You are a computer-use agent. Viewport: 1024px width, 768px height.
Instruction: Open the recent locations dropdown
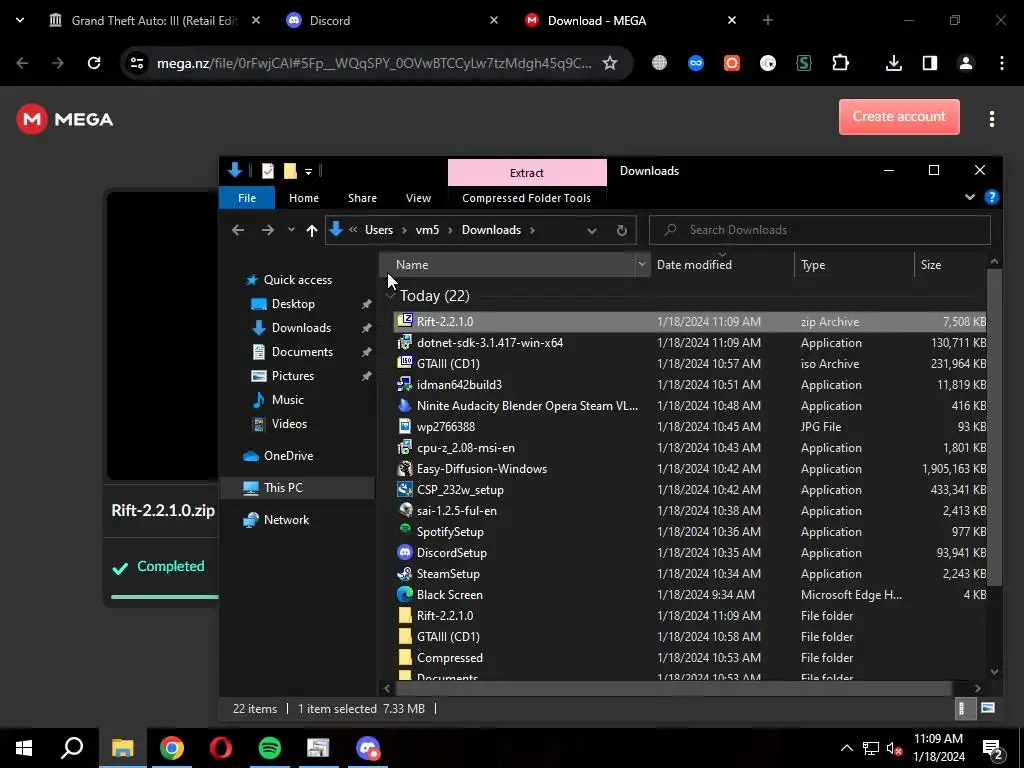pos(291,230)
